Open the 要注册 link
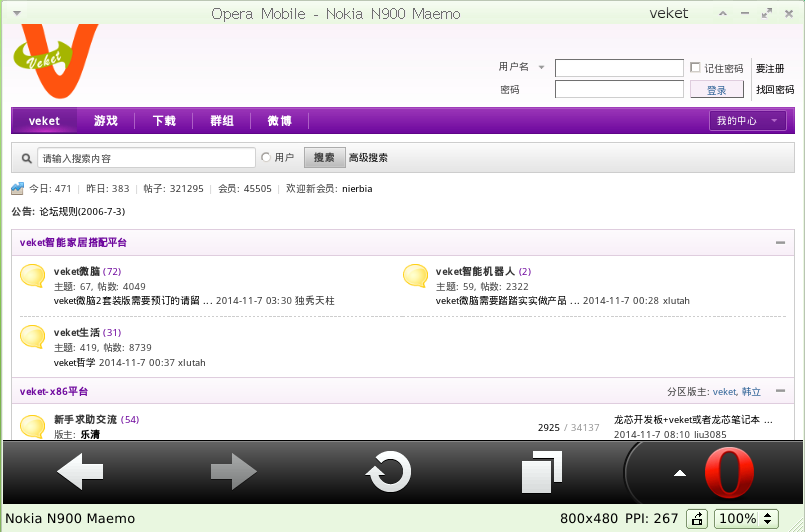The image size is (805, 532). [x=770, y=69]
